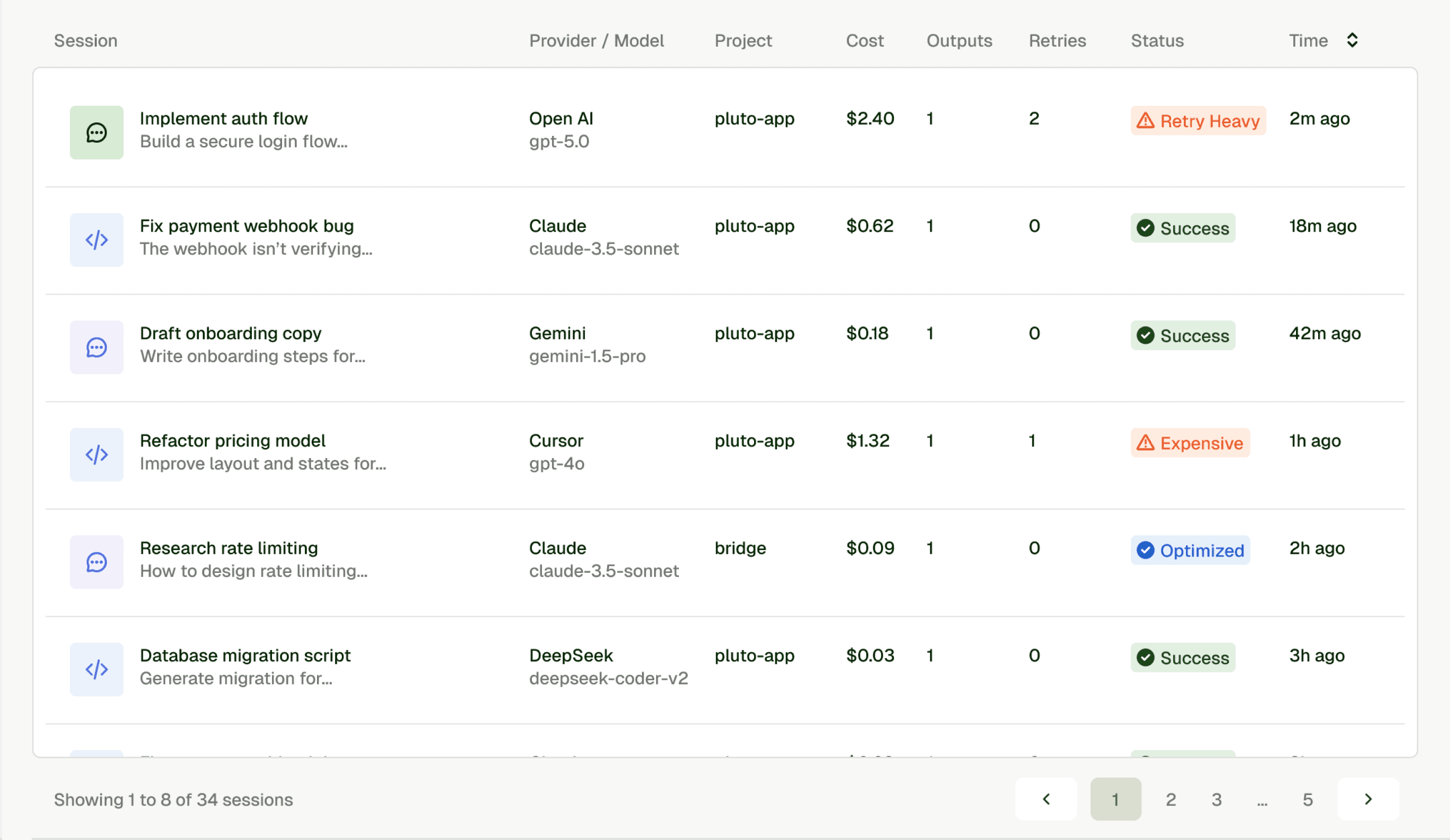Click the Retries column header

[x=1057, y=41]
